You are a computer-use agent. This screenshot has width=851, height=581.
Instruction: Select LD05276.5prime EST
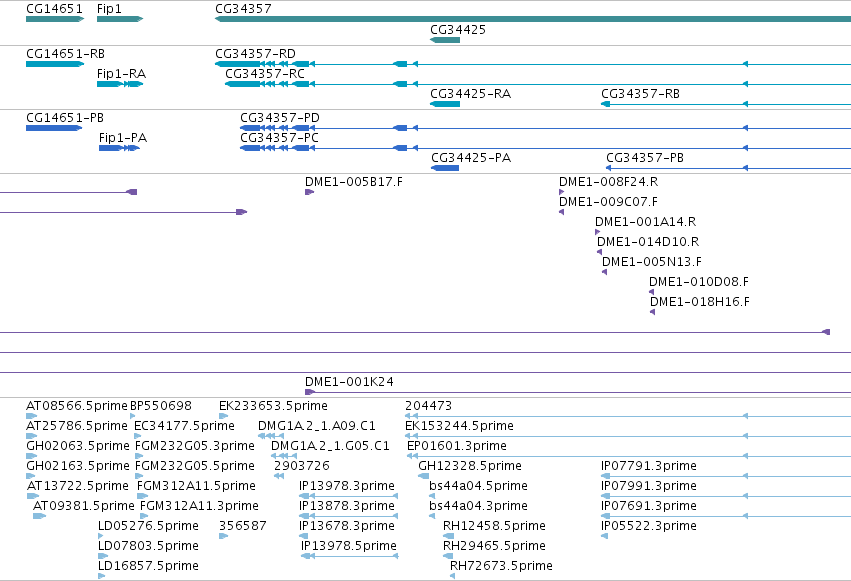pos(100,537)
